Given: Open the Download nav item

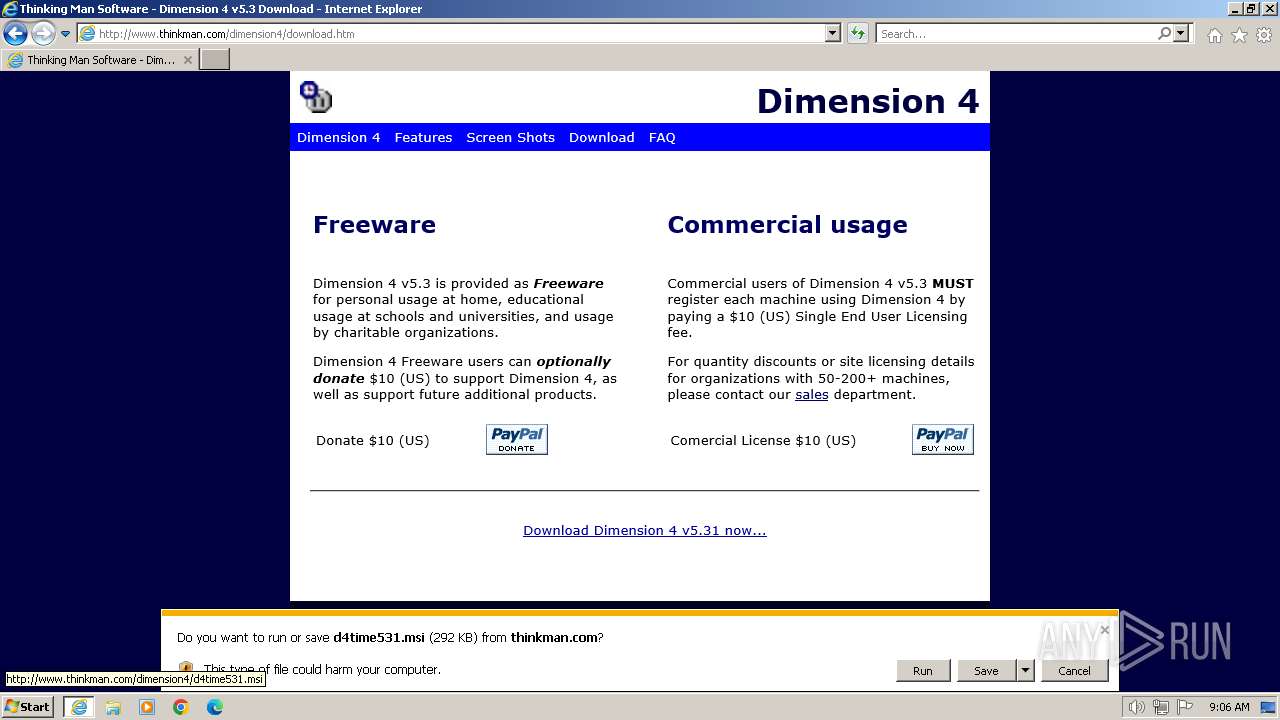Looking at the screenshot, I should [601, 137].
